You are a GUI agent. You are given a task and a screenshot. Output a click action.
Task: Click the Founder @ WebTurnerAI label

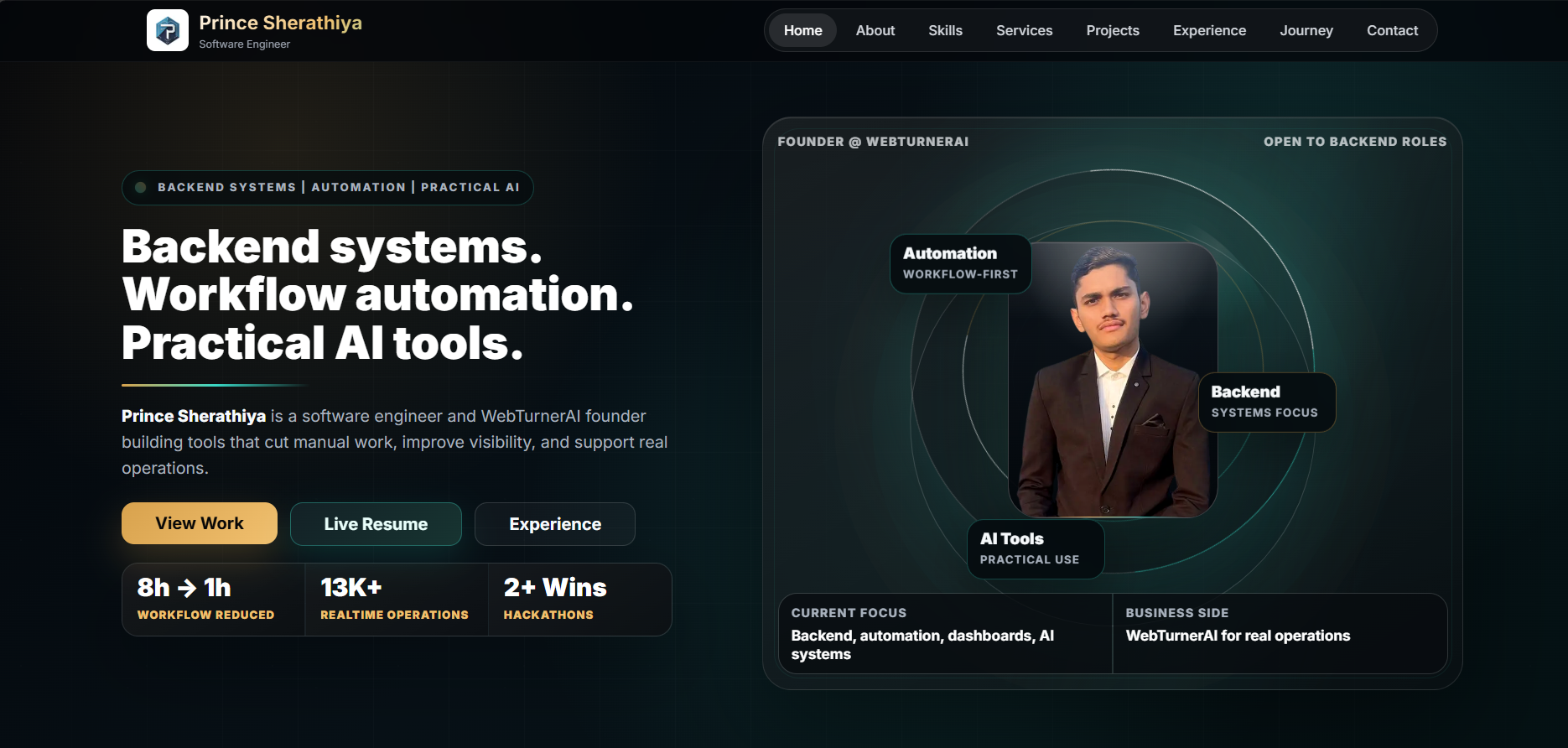click(873, 142)
